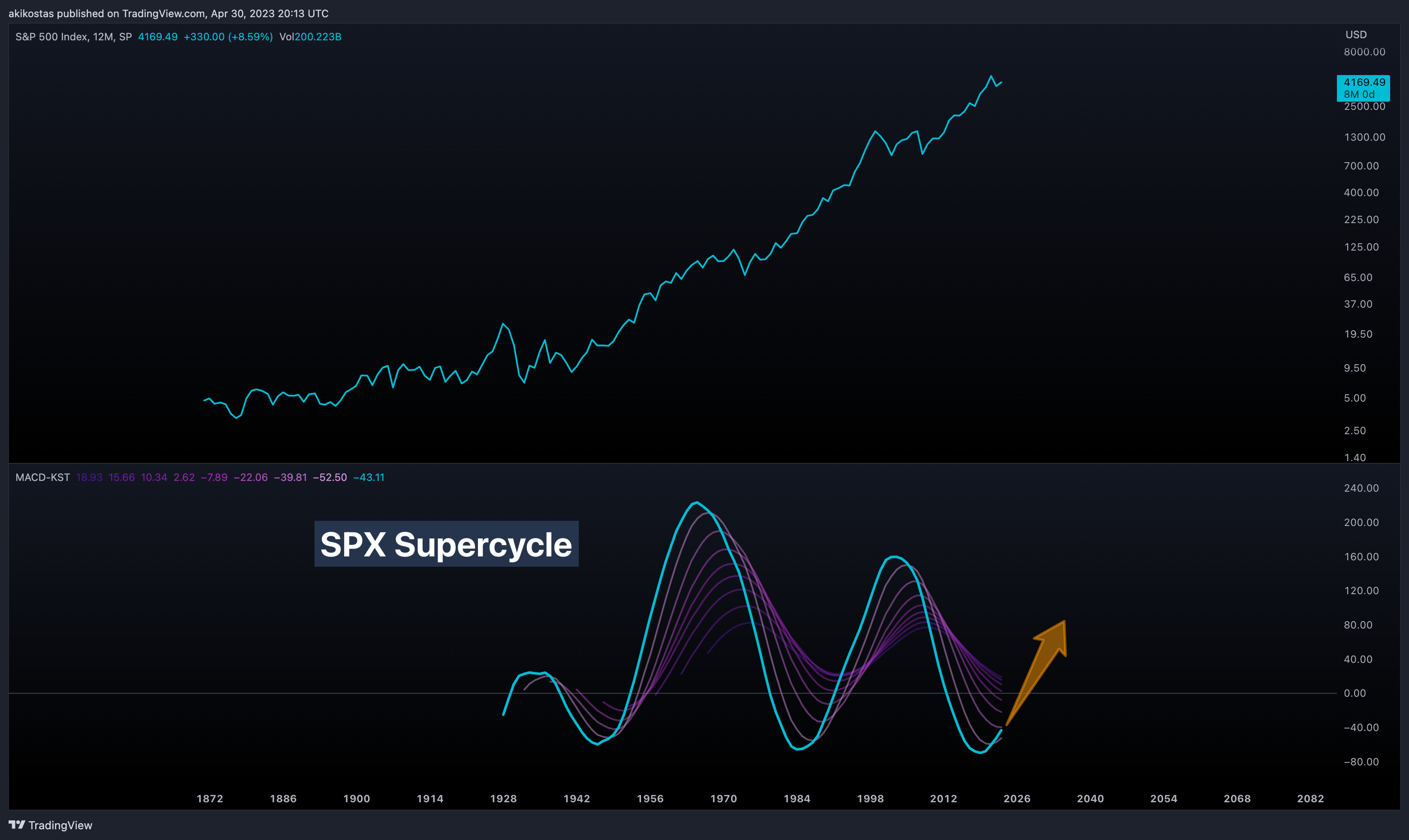Click the 700.00 price axis label
The height and width of the screenshot is (840, 1409).
[x=1361, y=166]
